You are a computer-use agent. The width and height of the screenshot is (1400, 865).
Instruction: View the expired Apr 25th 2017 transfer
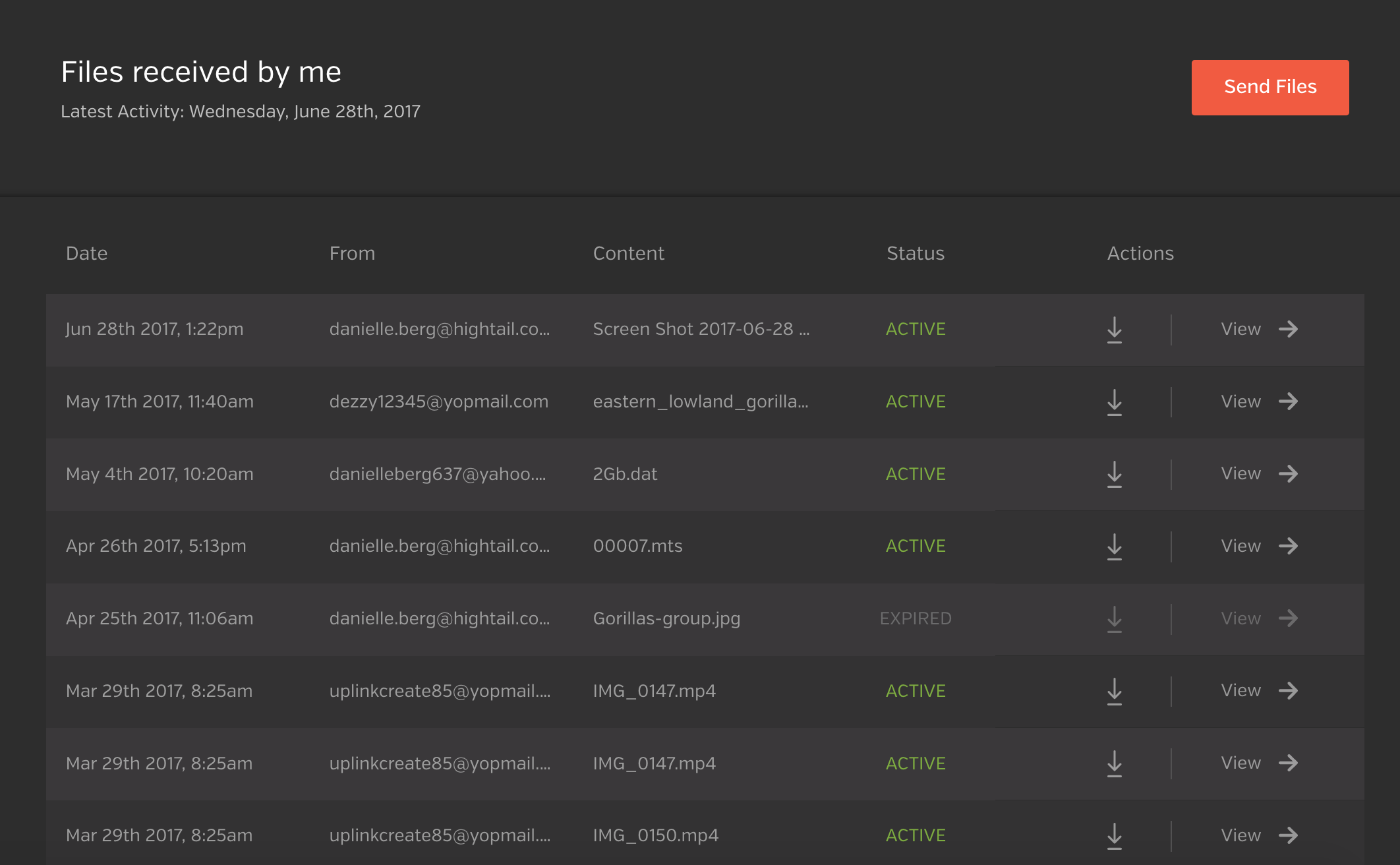tap(1259, 618)
